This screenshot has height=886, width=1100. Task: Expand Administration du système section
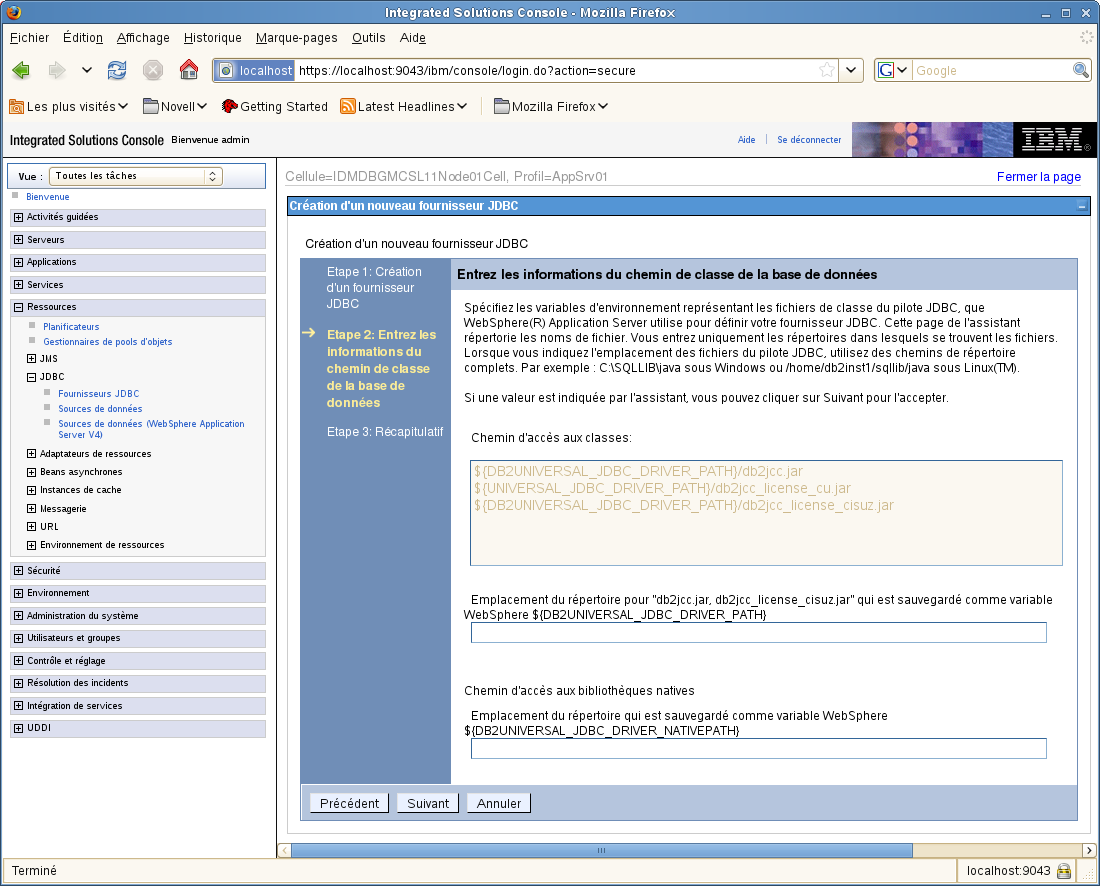[x=18, y=616]
